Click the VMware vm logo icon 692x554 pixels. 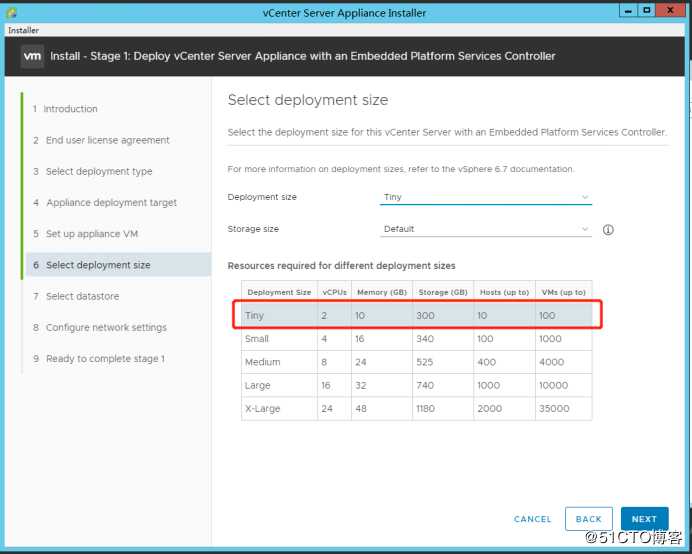coord(33,57)
